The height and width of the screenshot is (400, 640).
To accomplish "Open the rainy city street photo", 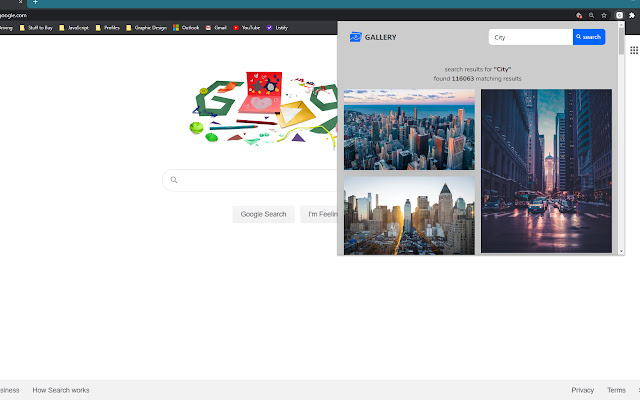I will [x=546, y=171].
